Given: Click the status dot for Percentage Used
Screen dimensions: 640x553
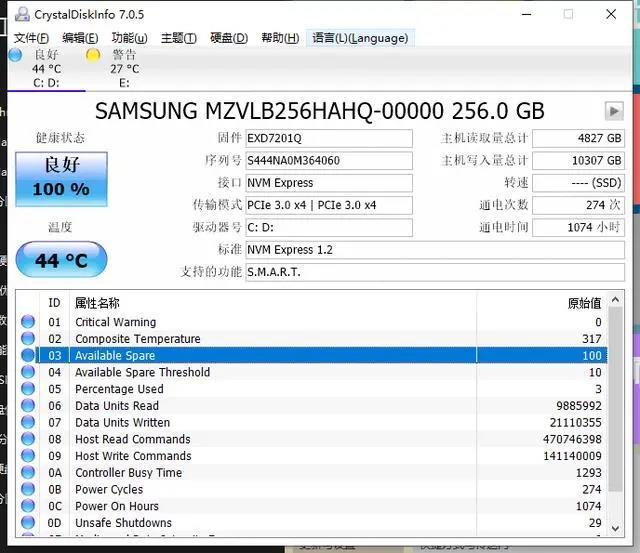Looking at the screenshot, I should (28, 389).
